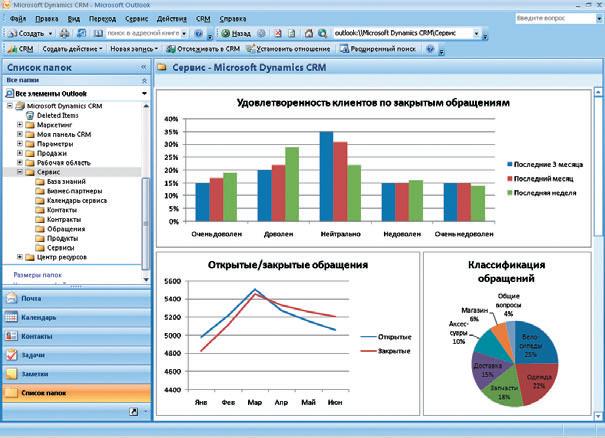
Task: Open the CRM toolbar options arrow
Action: coord(442,52)
